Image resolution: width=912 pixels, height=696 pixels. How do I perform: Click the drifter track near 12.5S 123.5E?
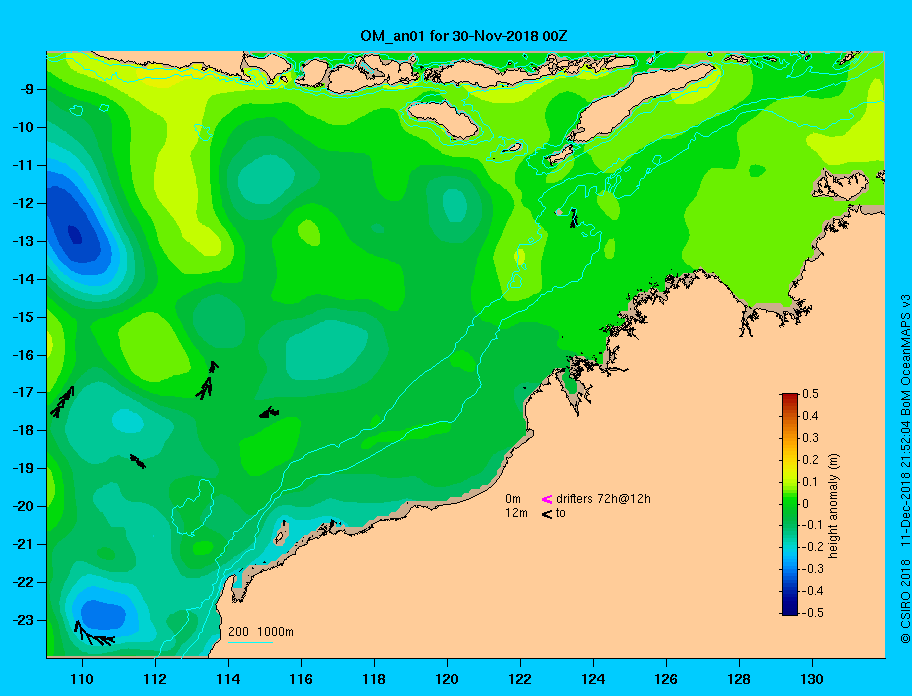[x=573, y=218]
